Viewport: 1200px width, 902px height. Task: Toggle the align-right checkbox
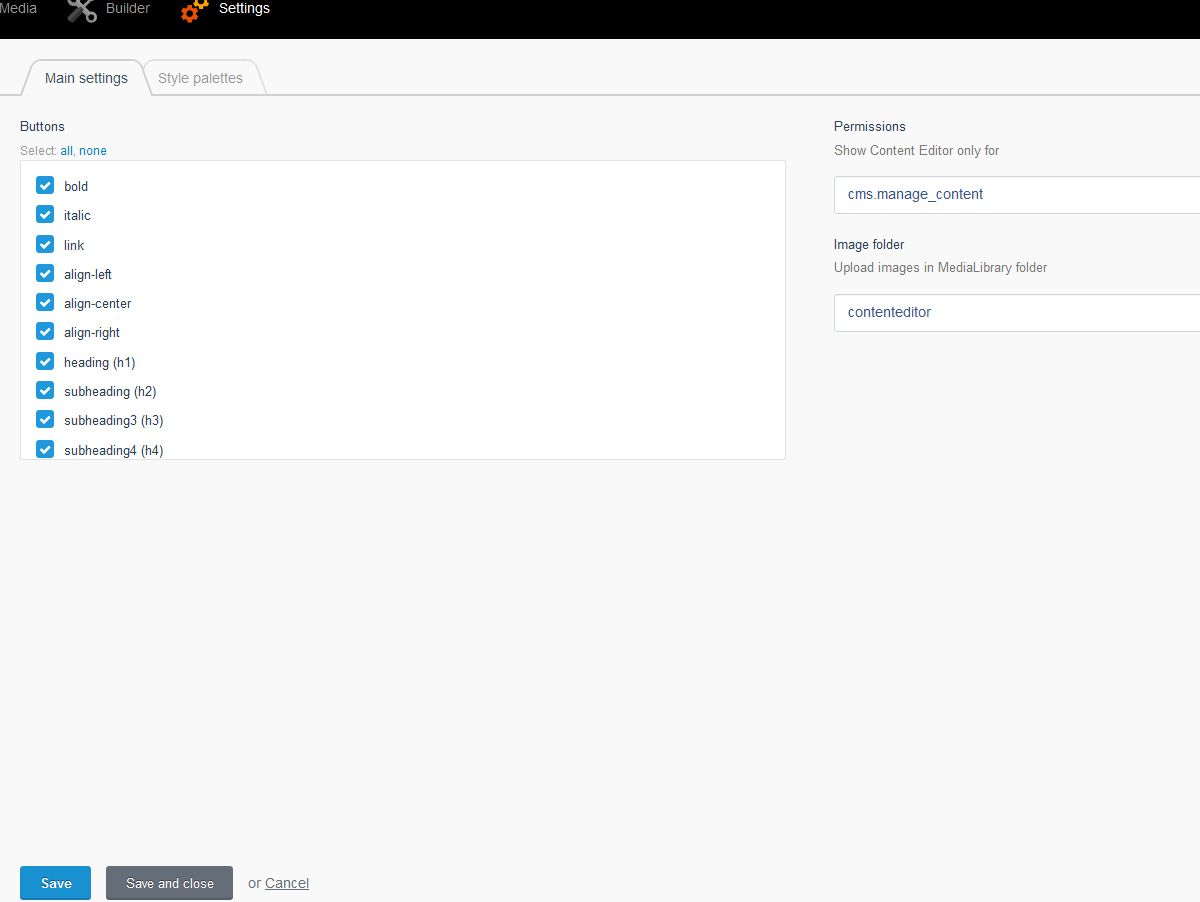(45, 331)
